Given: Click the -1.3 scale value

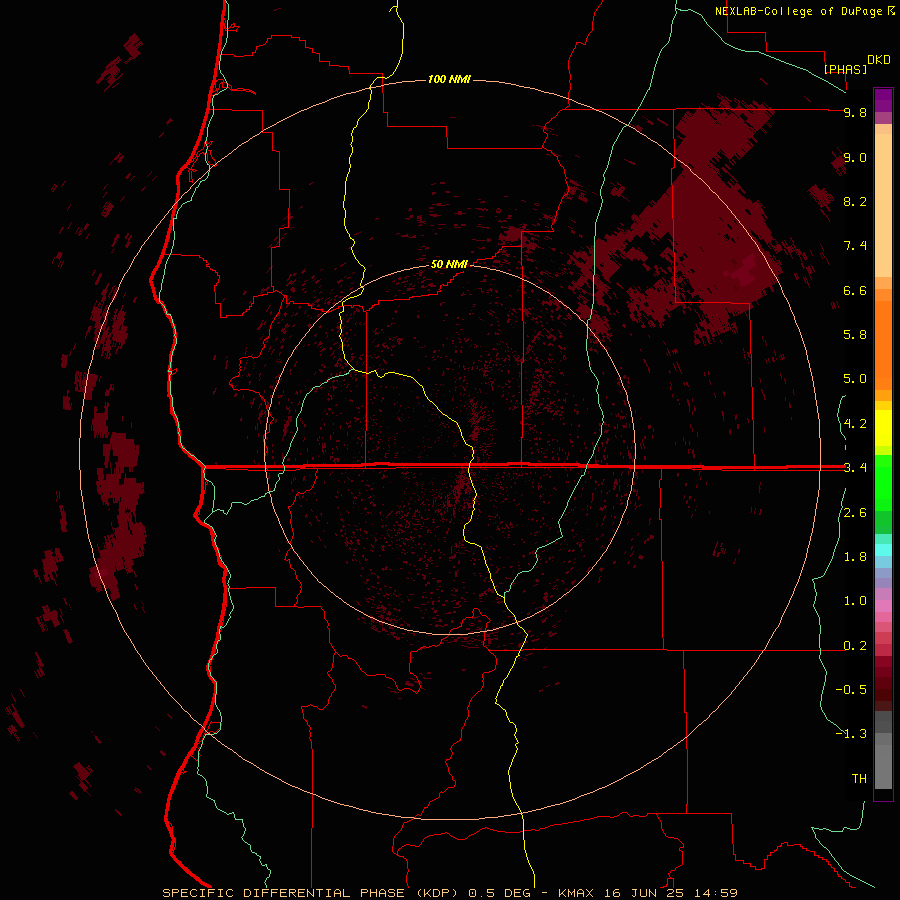Looking at the screenshot, I should 851,734.
